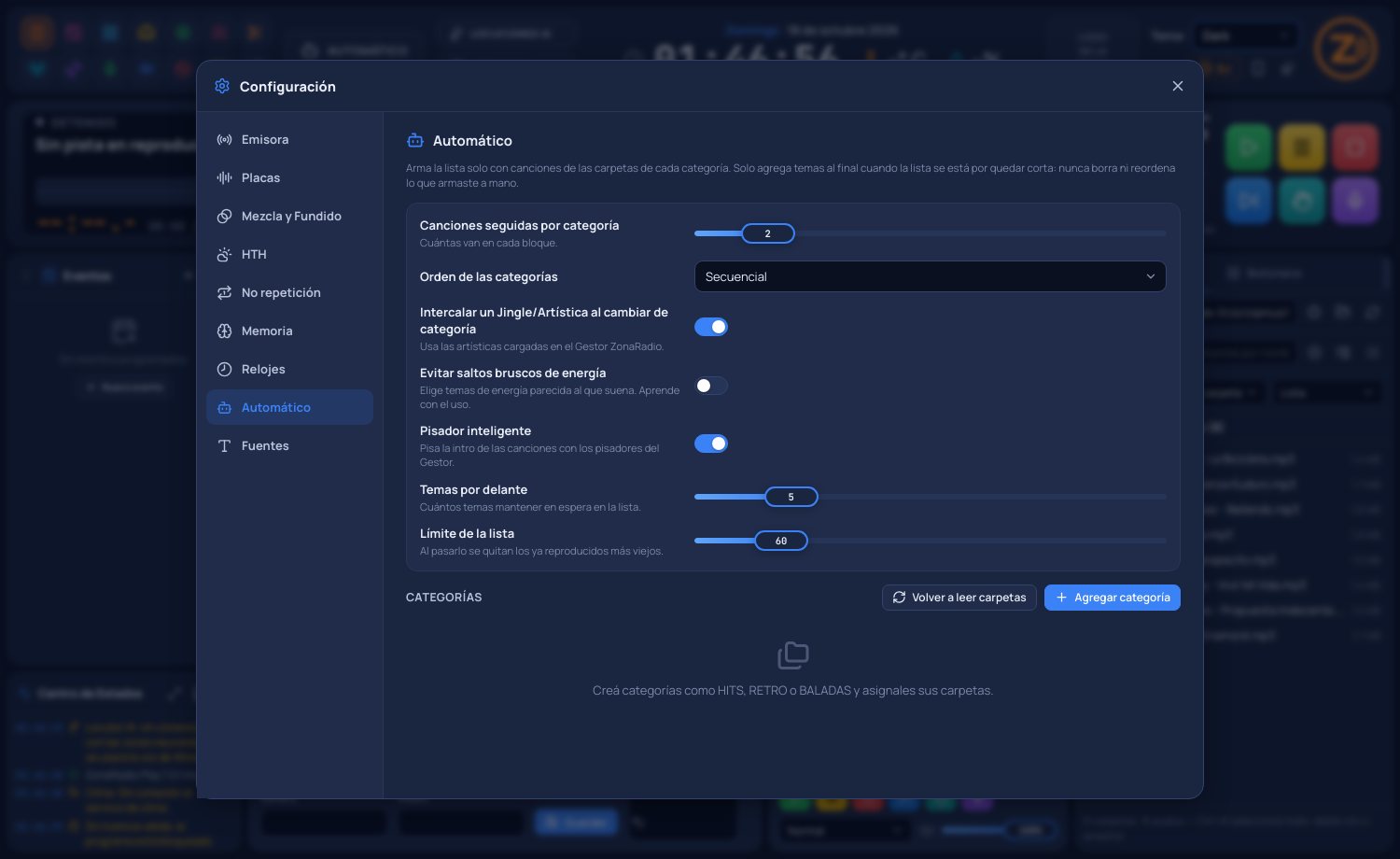Click the refresh icon in Volver a leer carpetas
This screenshot has height=859, width=1400.
tap(899, 598)
